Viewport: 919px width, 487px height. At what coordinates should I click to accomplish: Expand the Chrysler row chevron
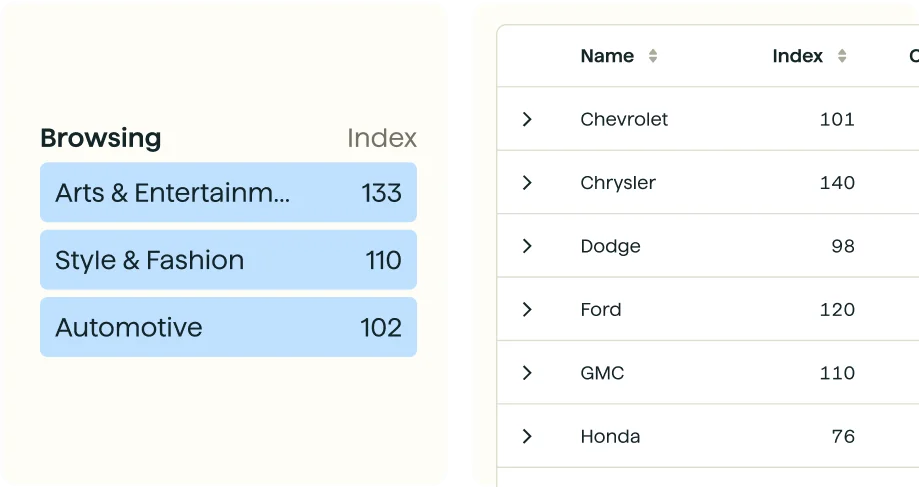coord(527,182)
